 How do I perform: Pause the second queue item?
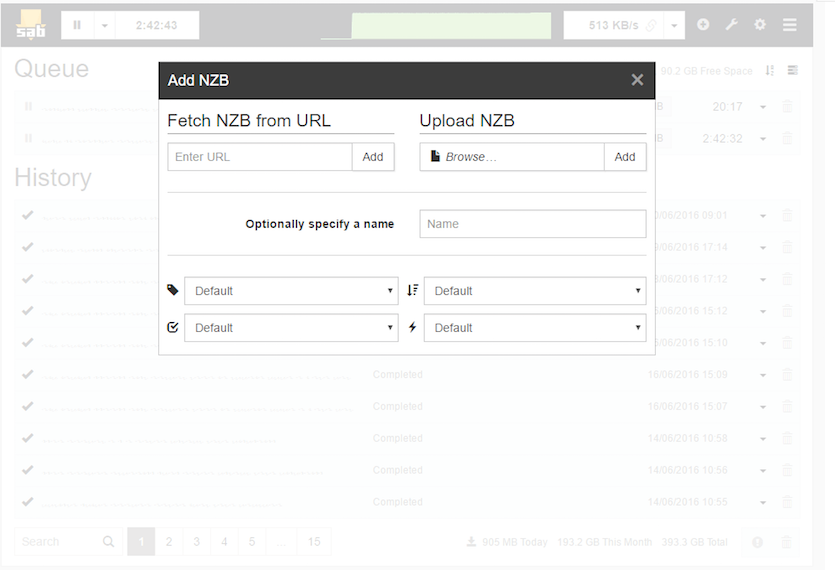[28, 139]
